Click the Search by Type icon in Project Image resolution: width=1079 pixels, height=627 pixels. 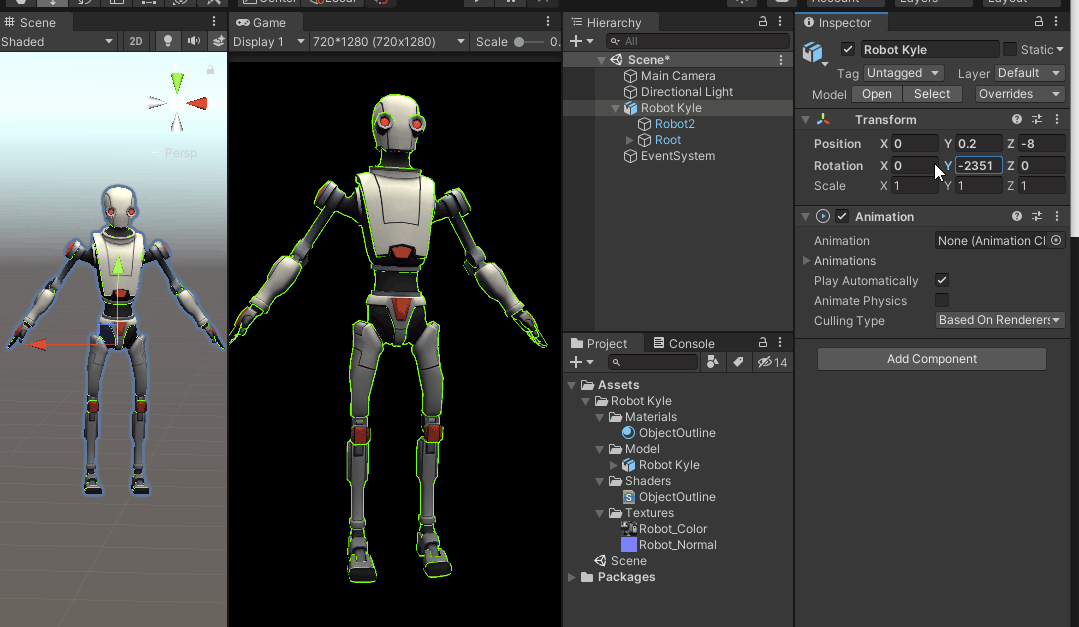tap(712, 362)
